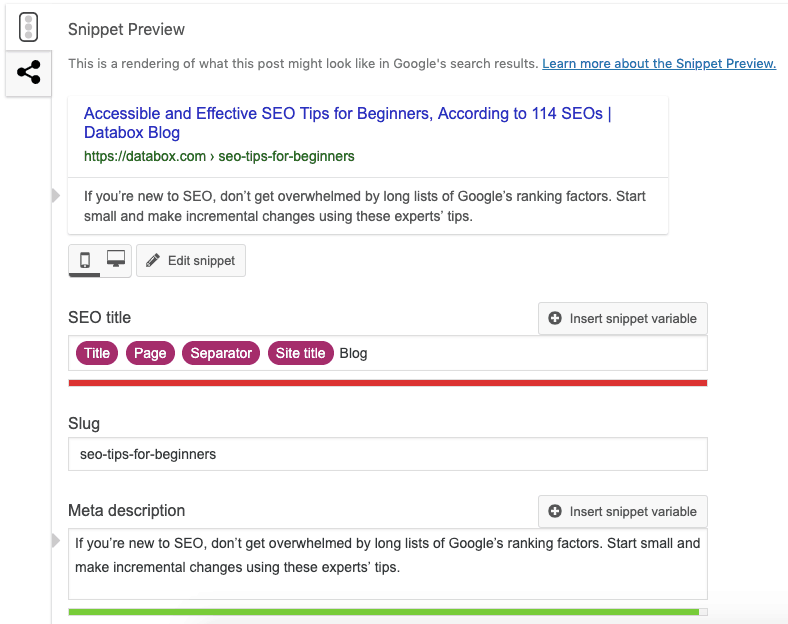Switch to desktop preview mode

[x=116, y=260]
